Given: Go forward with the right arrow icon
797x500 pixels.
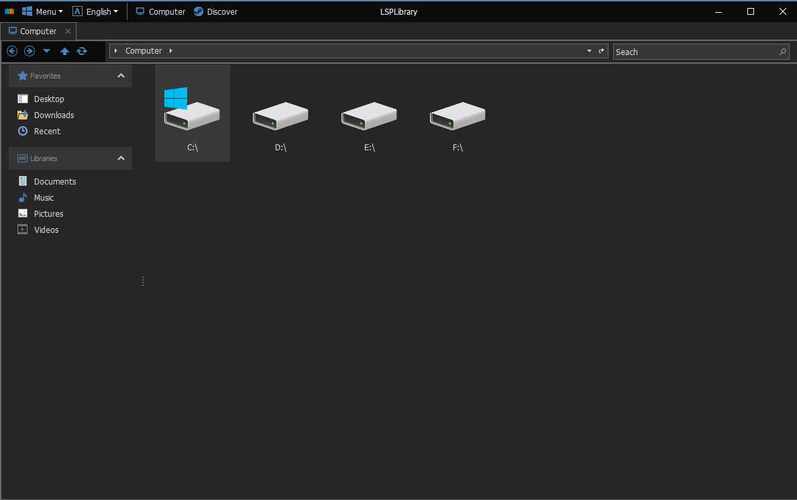Looking at the screenshot, I should 29,51.
